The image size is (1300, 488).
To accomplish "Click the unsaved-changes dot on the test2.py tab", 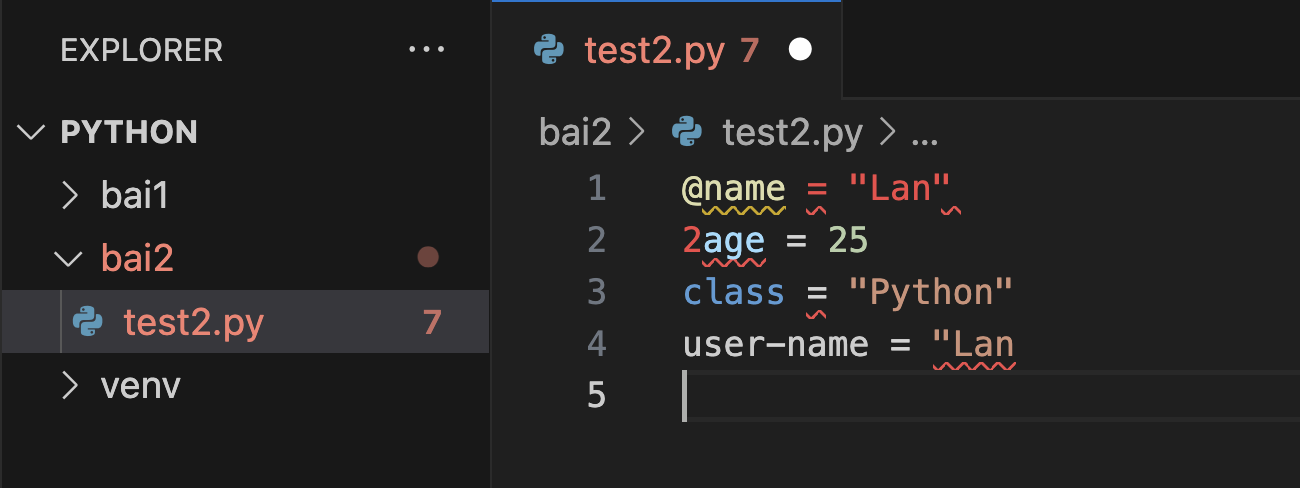I will (x=800, y=49).
